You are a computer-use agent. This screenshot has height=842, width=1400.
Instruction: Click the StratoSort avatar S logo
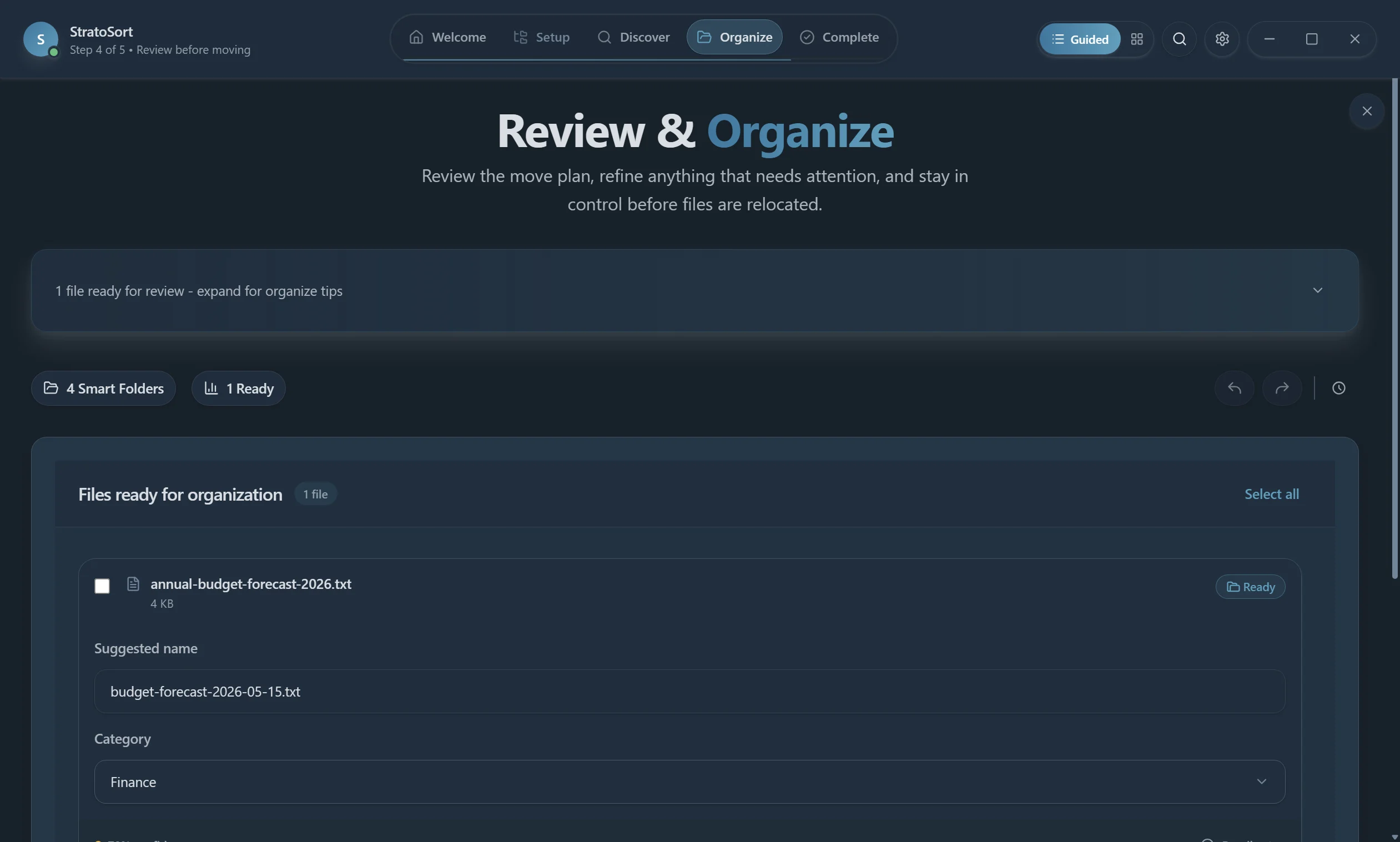pyautogui.click(x=41, y=39)
